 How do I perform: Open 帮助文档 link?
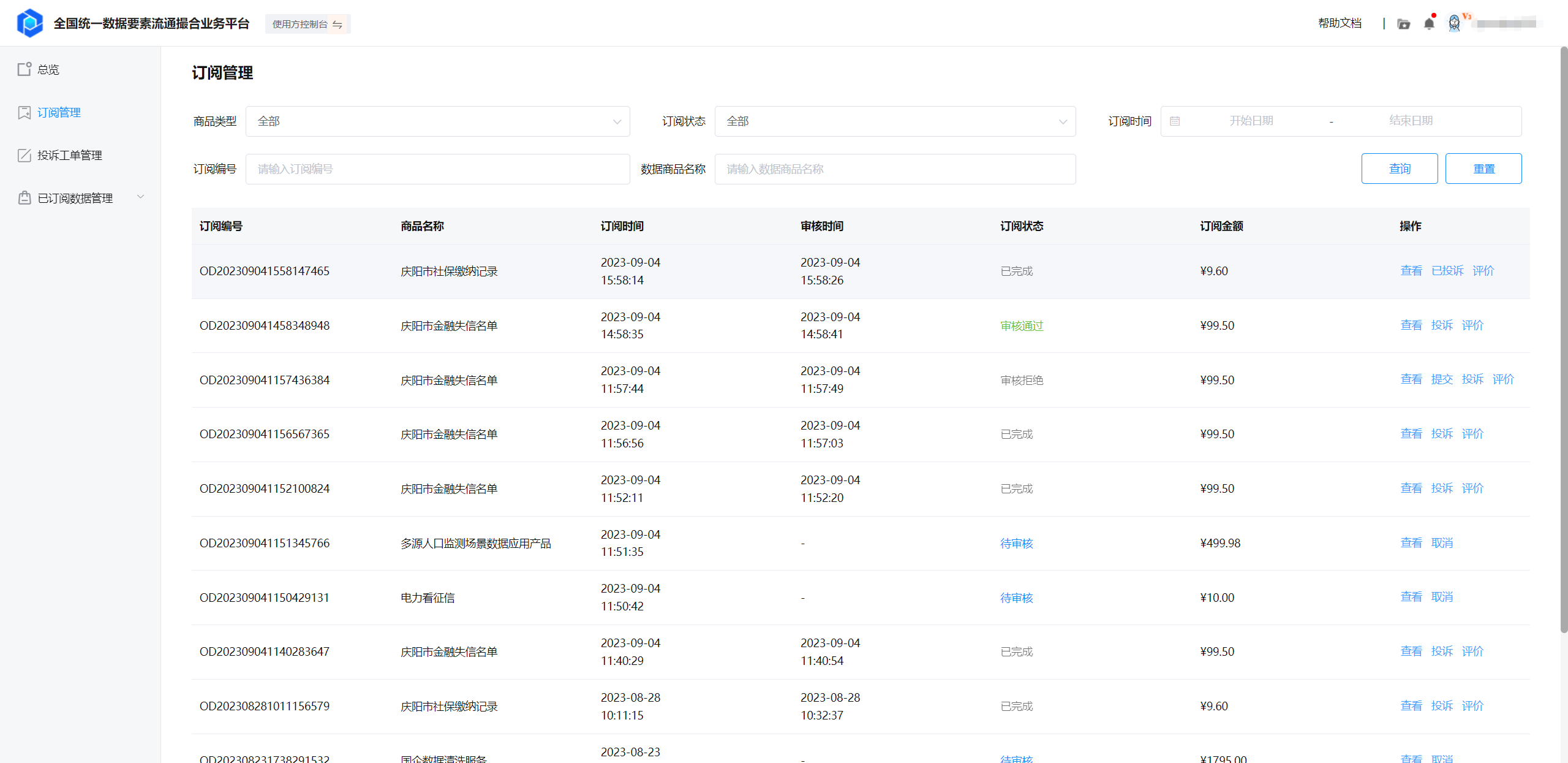[1340, 23]
